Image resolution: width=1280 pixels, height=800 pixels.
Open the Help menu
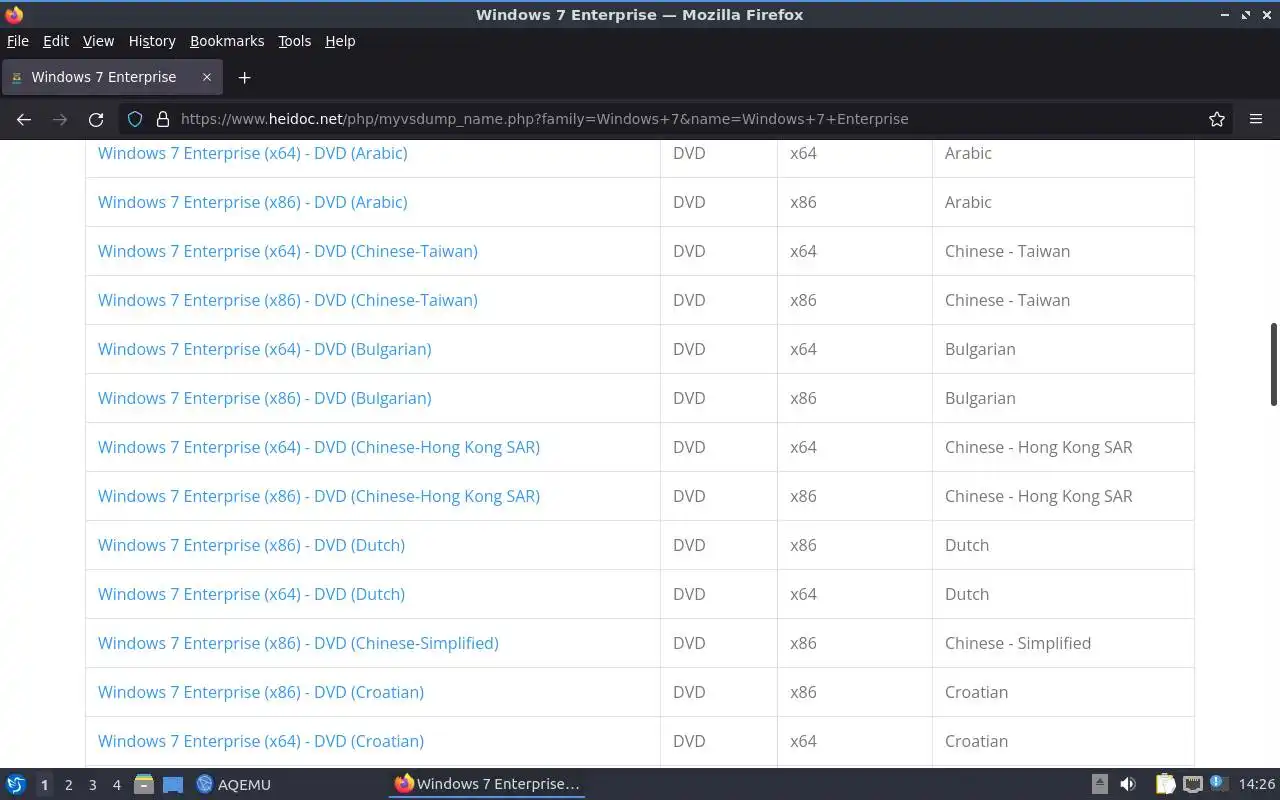tap(340, 41)
